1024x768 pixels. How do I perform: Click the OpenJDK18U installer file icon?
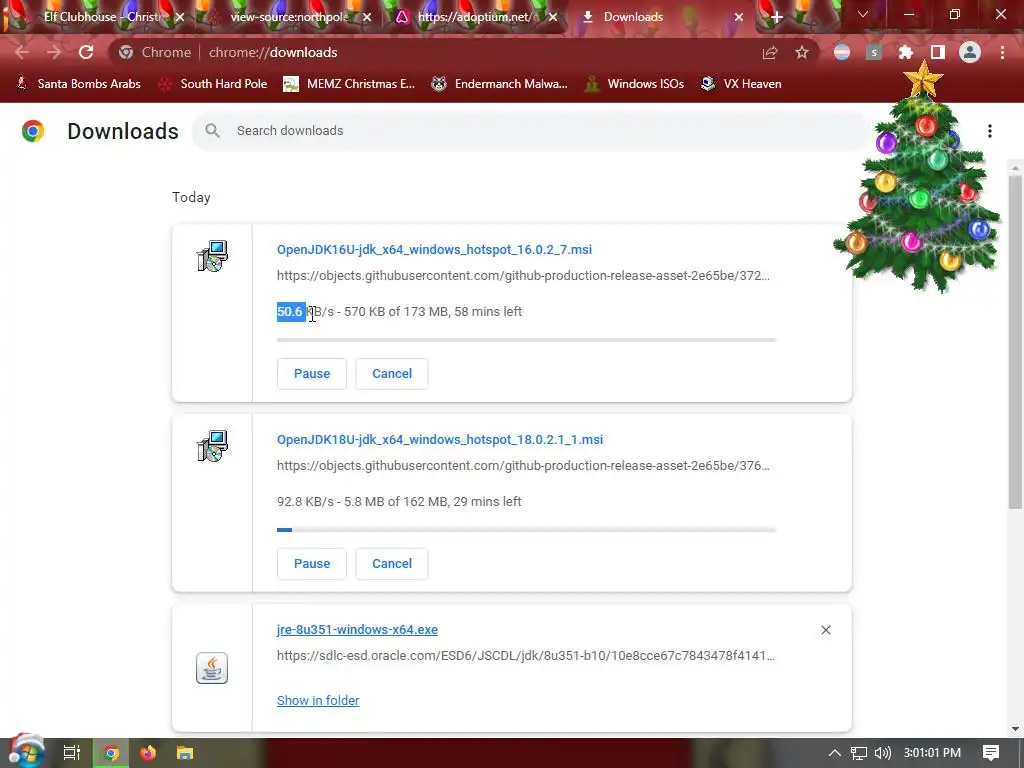point(212,445)
